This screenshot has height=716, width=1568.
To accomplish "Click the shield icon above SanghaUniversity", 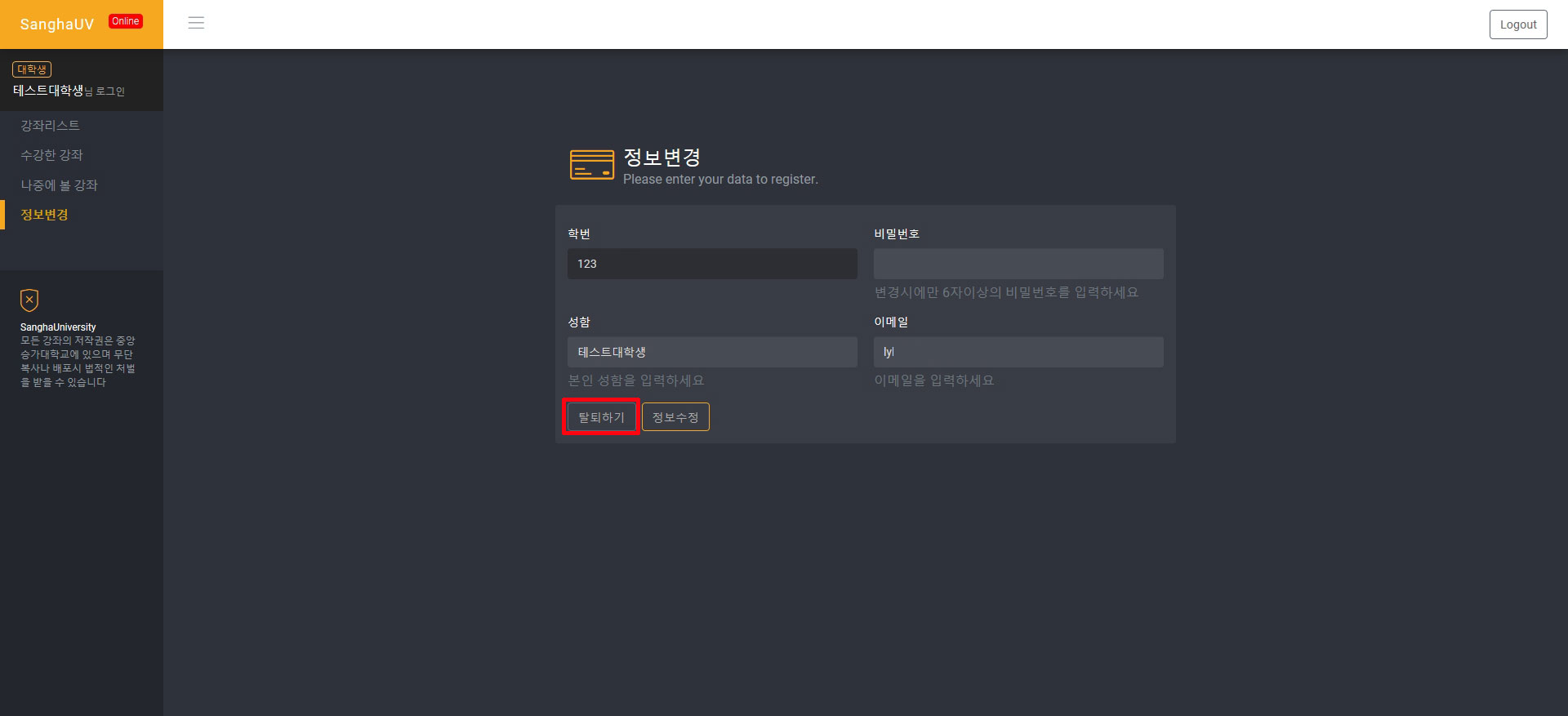I will [29, 300].
